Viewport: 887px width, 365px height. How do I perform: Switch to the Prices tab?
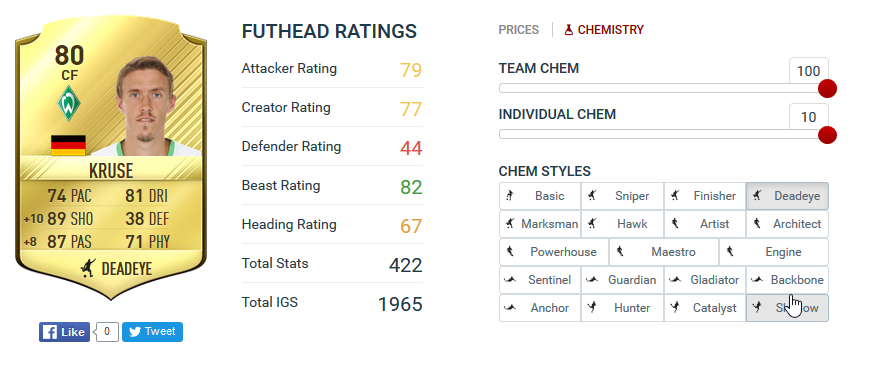click(x=519, y=29)
